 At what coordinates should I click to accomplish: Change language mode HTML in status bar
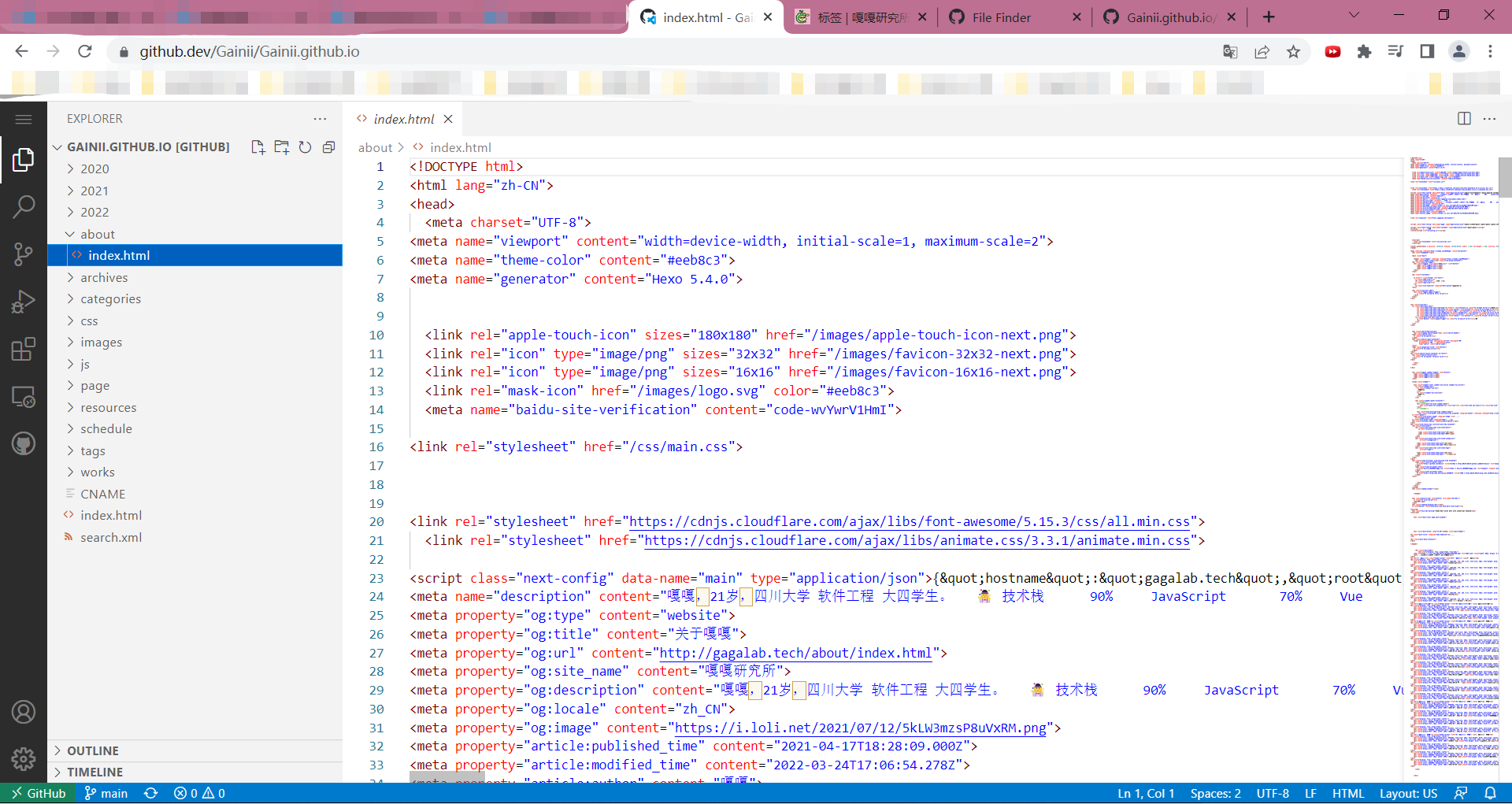[1347, 793]
